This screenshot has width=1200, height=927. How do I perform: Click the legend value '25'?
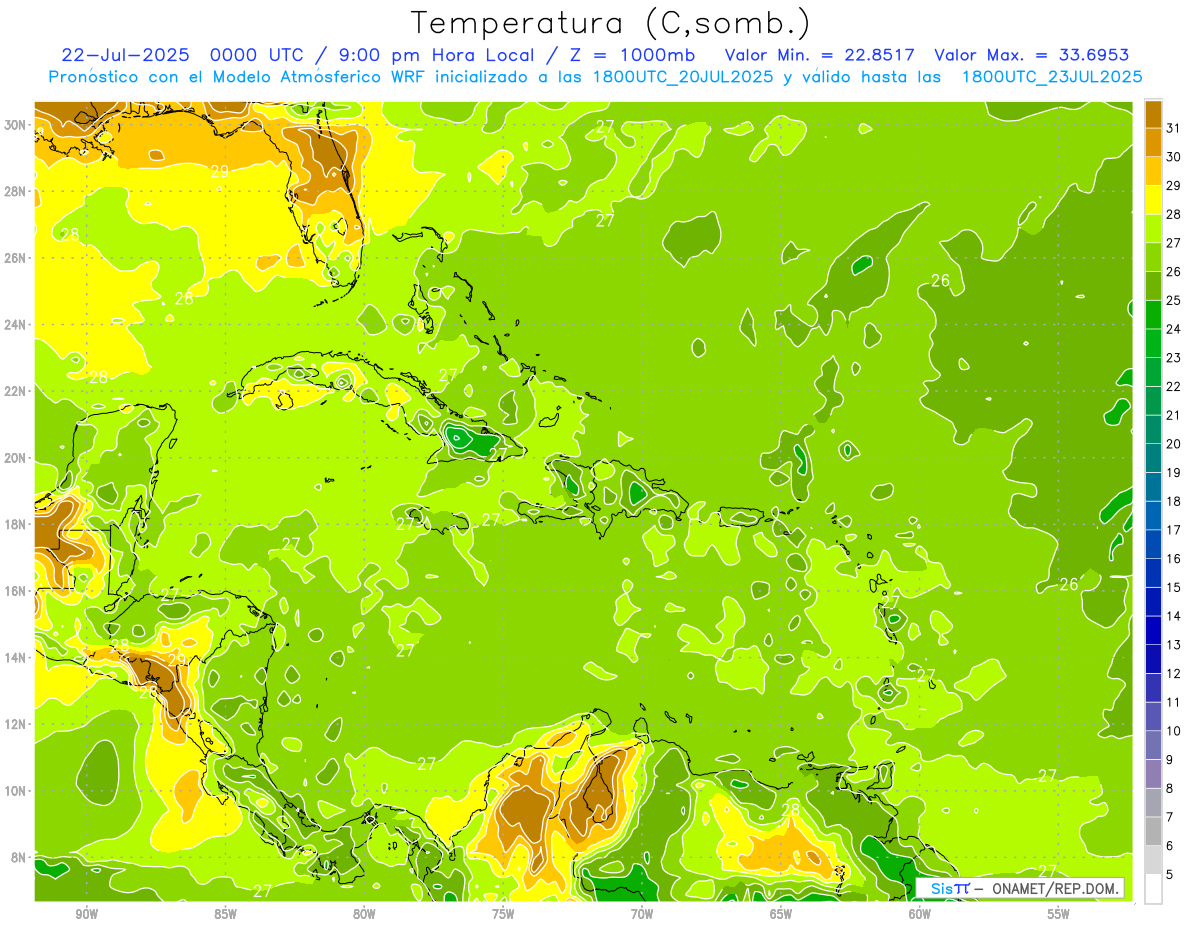click(1174, 300)
